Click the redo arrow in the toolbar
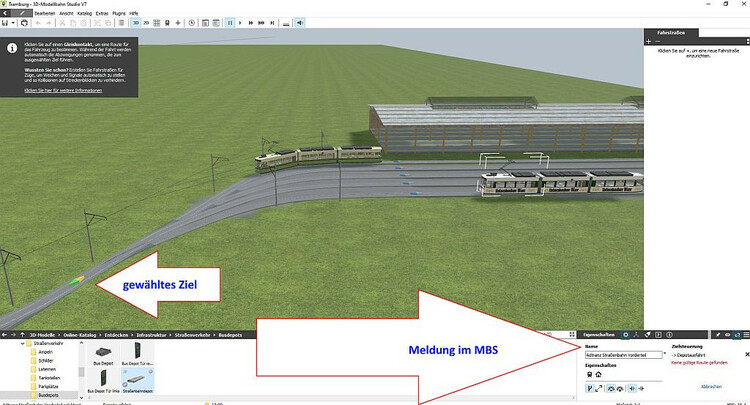750x405 pixels. tap(48, 23)
